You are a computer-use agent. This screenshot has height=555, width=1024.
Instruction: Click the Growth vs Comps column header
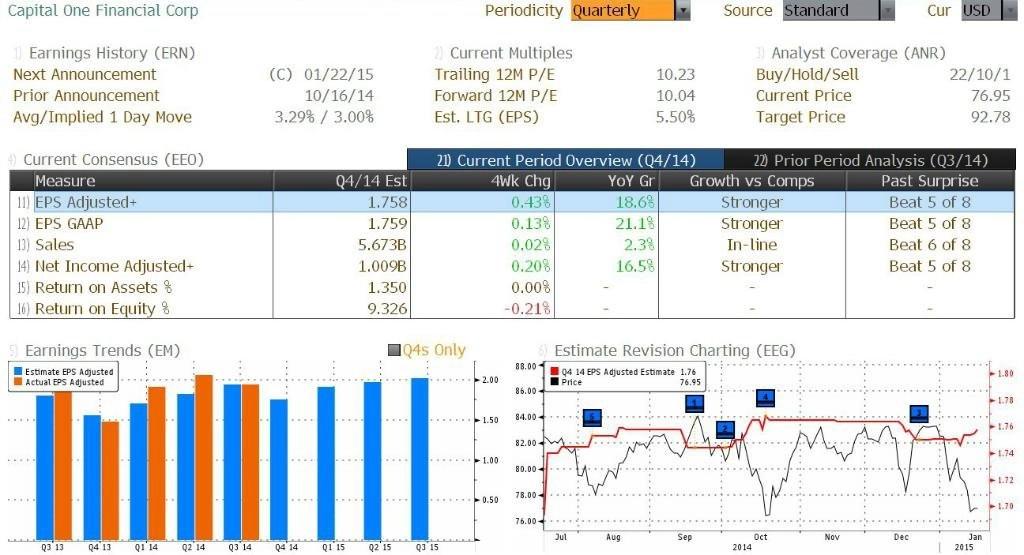pos(752,181)
